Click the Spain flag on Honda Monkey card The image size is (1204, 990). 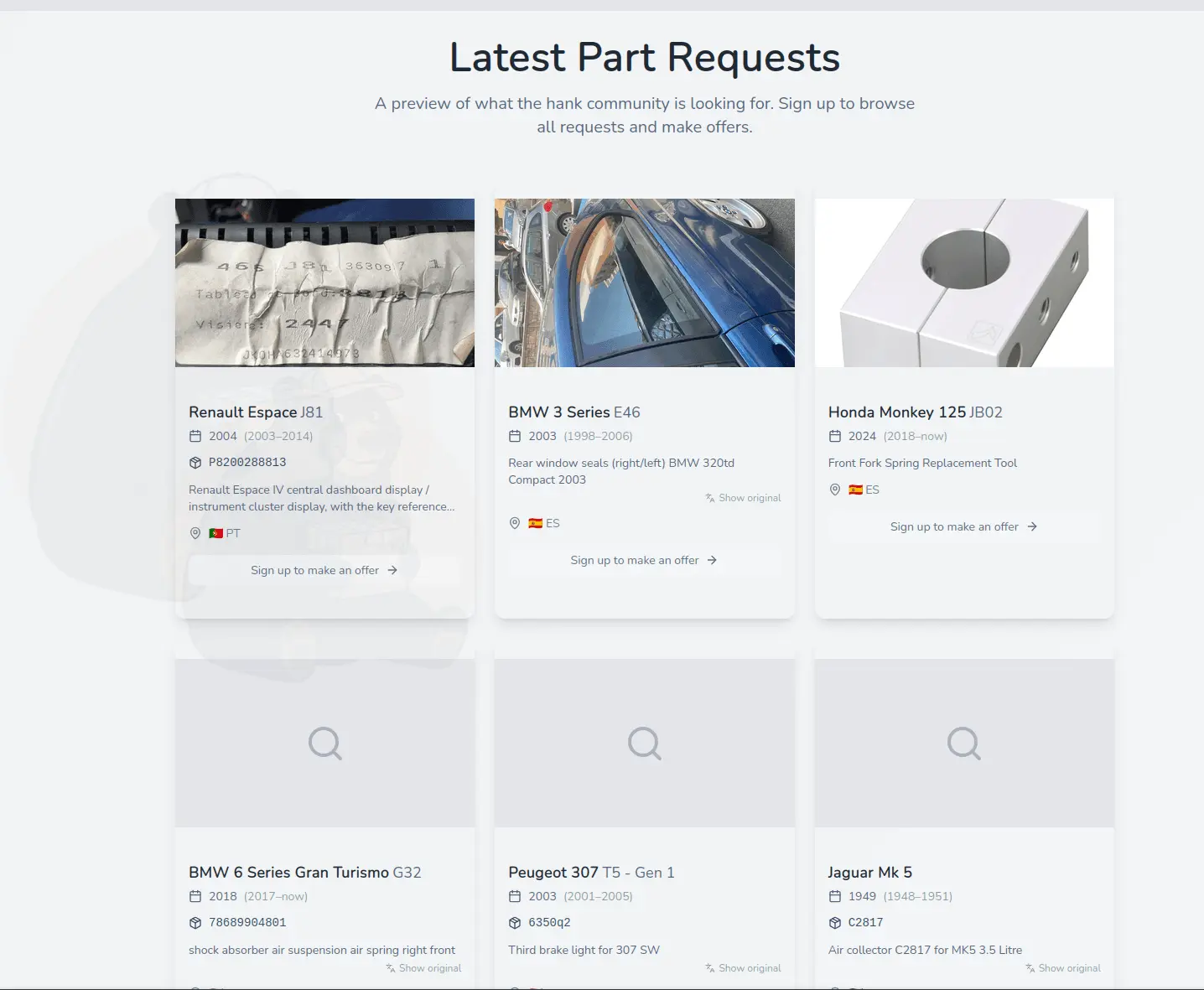coord(855,490)
